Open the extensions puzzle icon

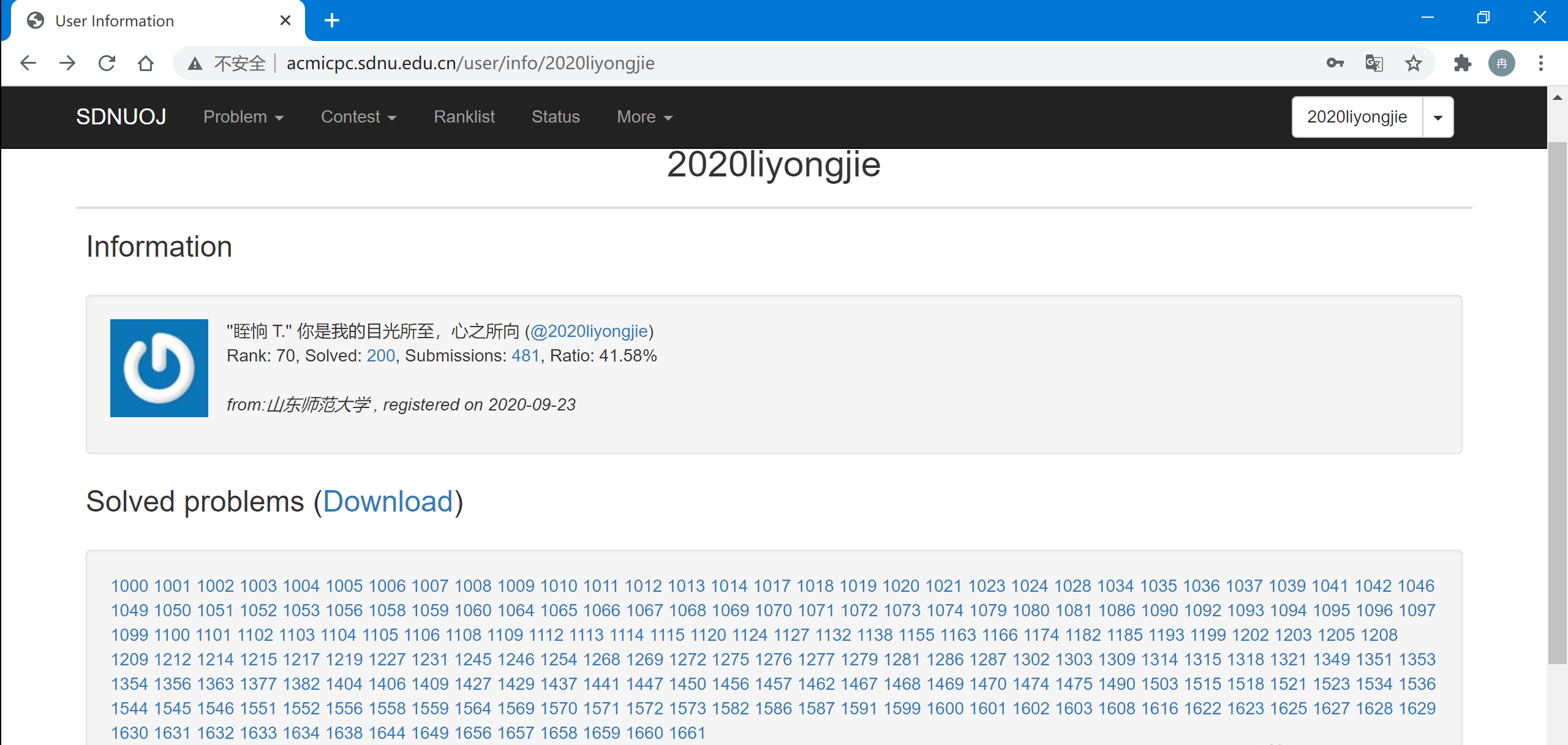(1463, 63)
